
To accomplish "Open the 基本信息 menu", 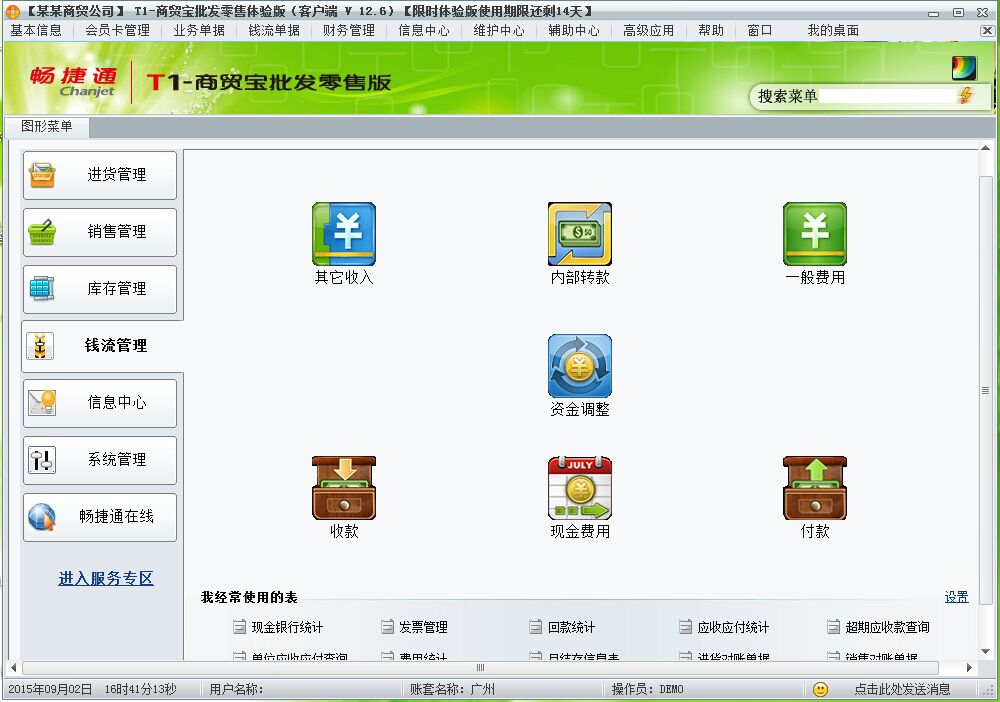I will (36, 30).
